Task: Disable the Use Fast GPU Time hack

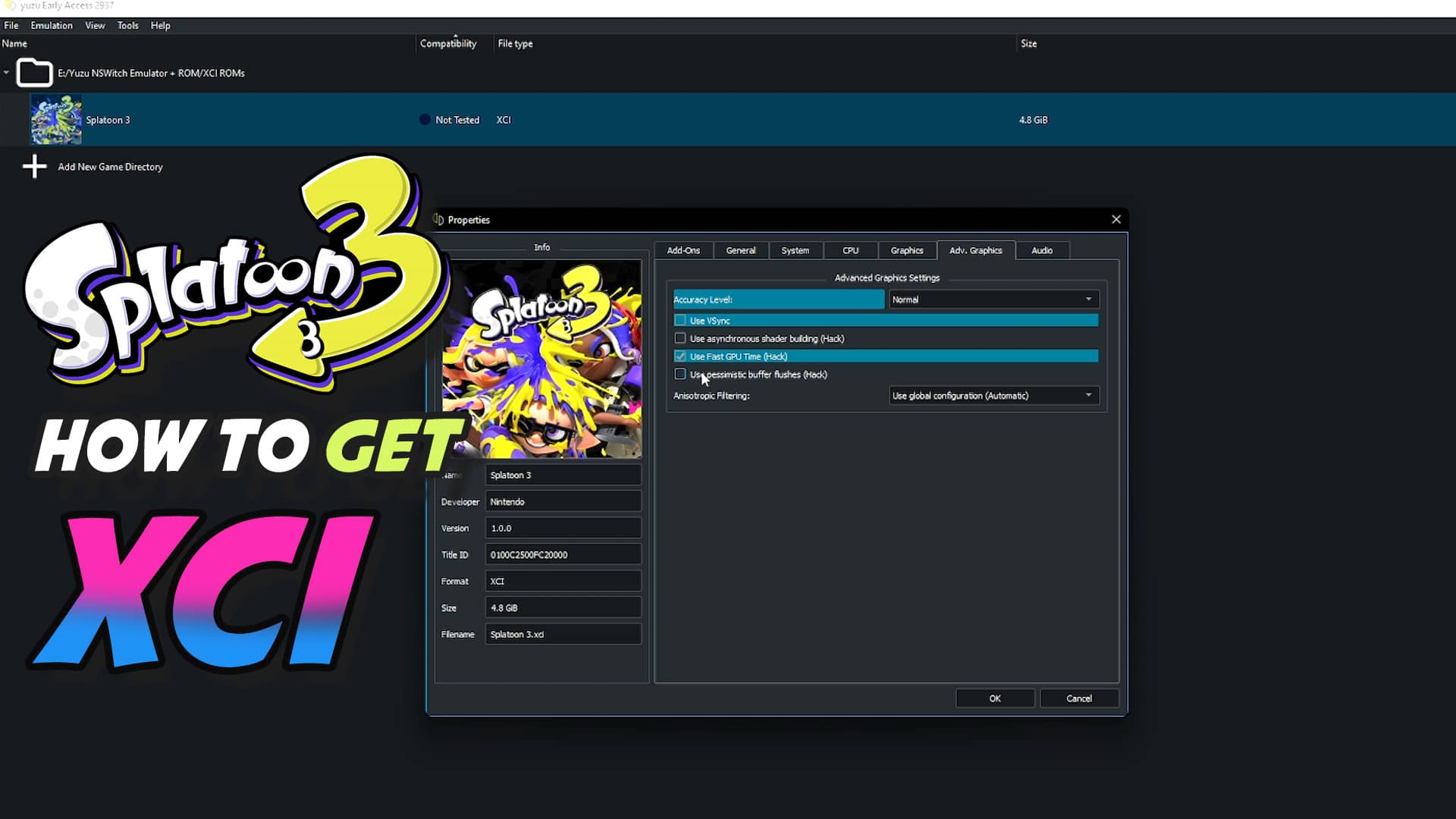Action: (680, 356)
